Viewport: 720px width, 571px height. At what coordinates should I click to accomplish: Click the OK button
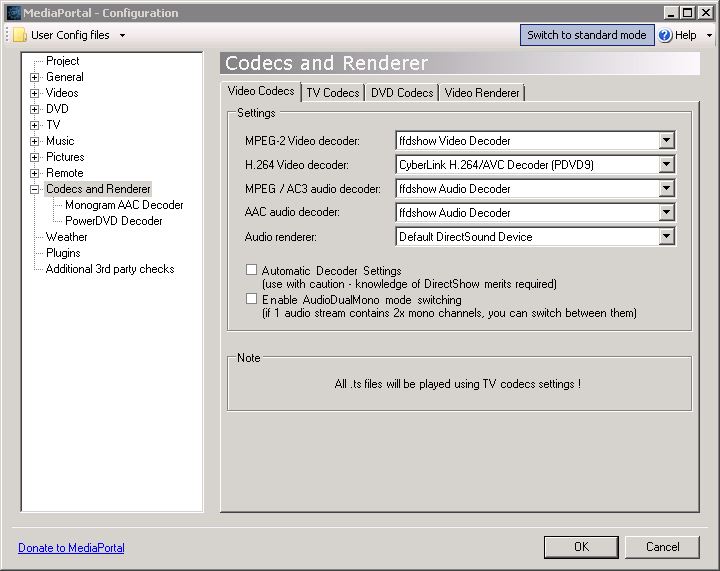[581, 547]
